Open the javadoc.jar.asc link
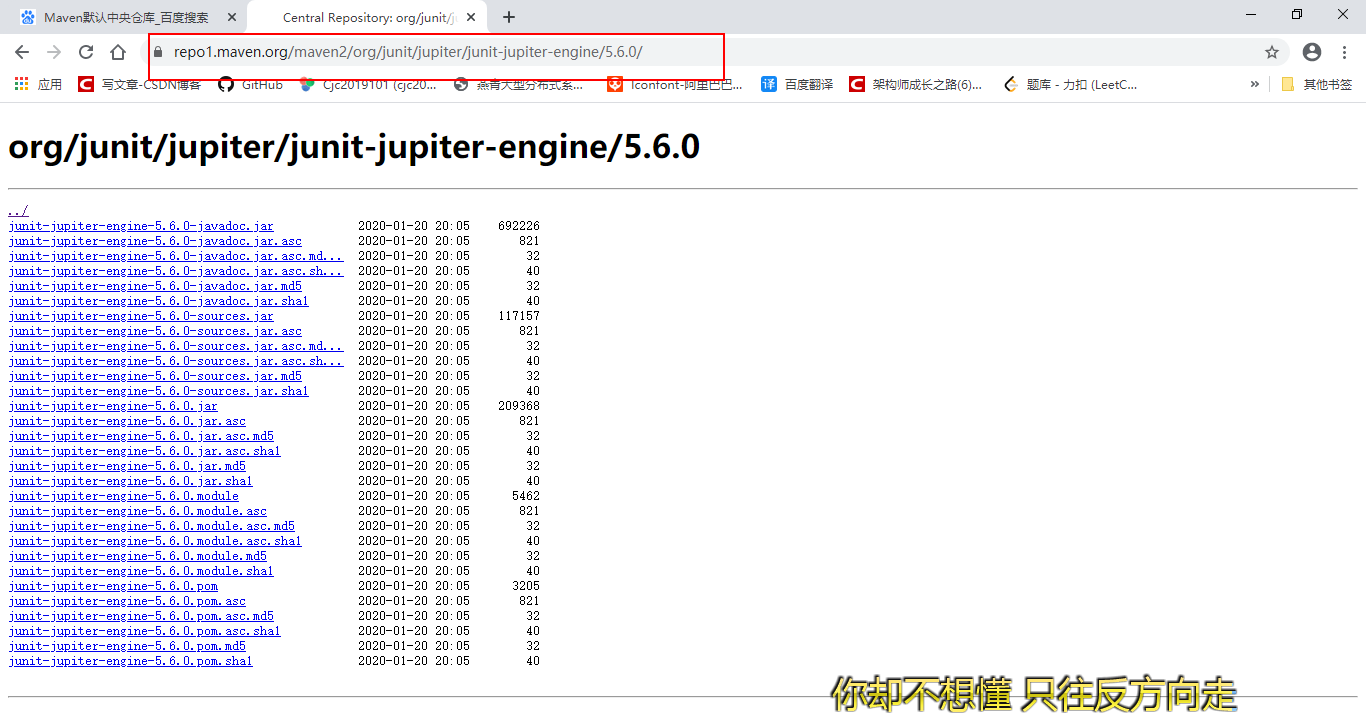This screenshot has height=727, width=1366. tap(155, 241)
